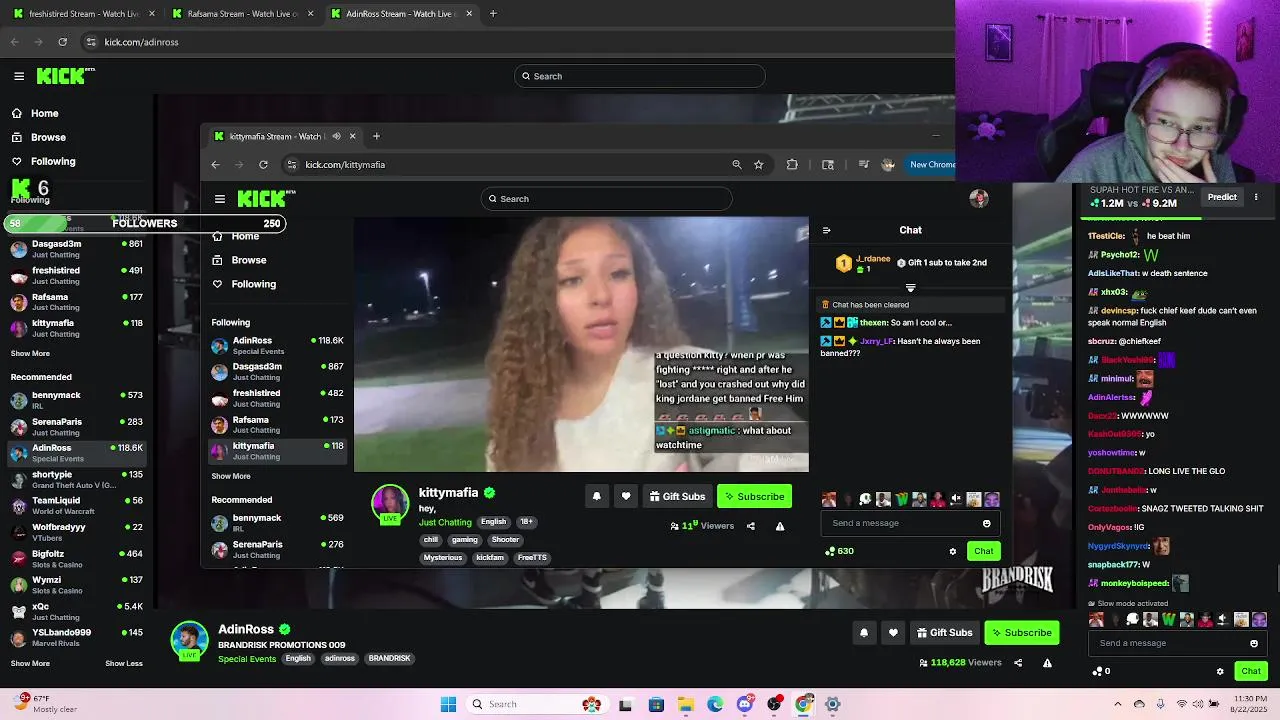Click the New Chrome available button
Viewport: 1280px width, 720px height.
click(932, 164)
